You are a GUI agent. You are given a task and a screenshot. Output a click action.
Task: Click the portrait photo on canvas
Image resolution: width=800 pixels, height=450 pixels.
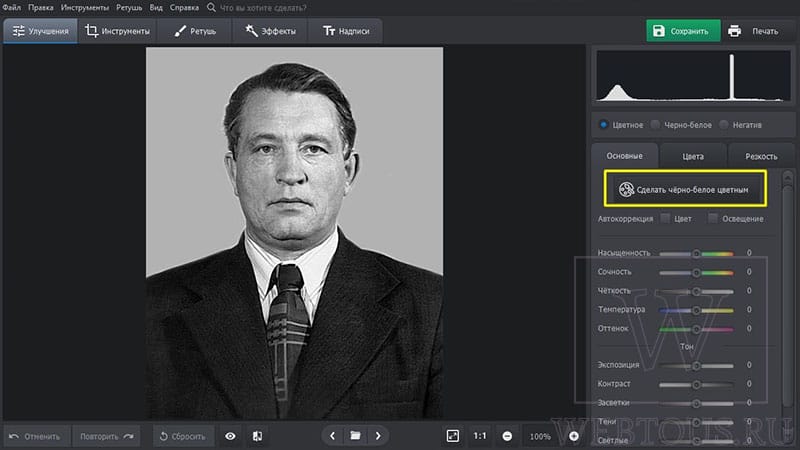coord(294,233)
